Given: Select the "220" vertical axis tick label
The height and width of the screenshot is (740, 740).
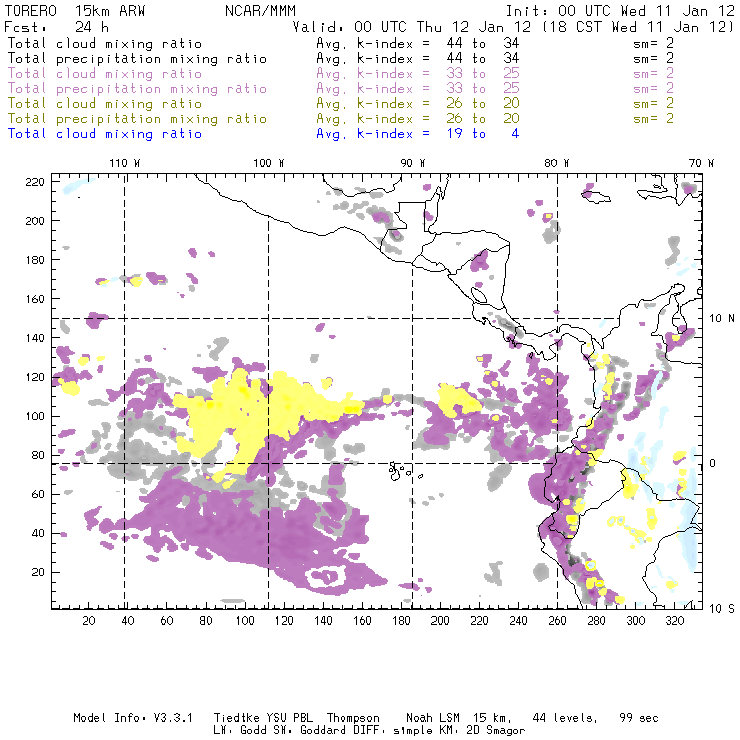Looking at the screenshot, I should [x=35, y=182].
